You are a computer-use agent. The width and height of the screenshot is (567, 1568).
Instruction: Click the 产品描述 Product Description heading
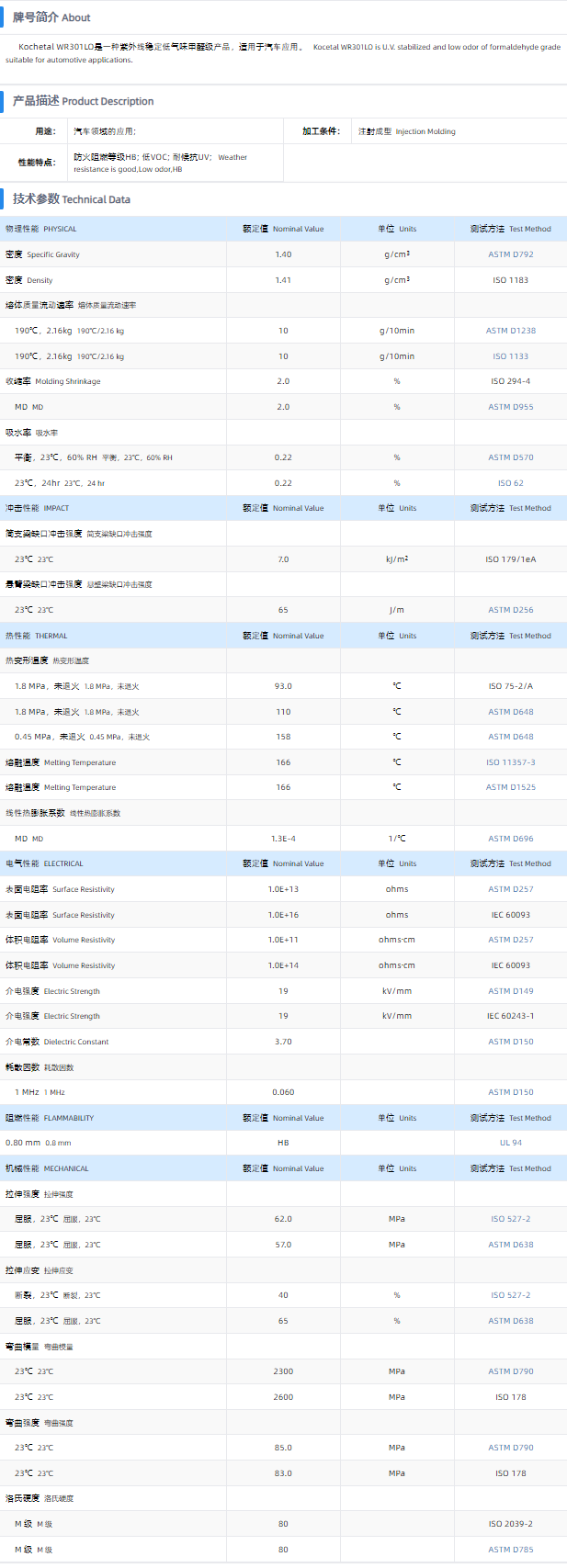(83, 101)
